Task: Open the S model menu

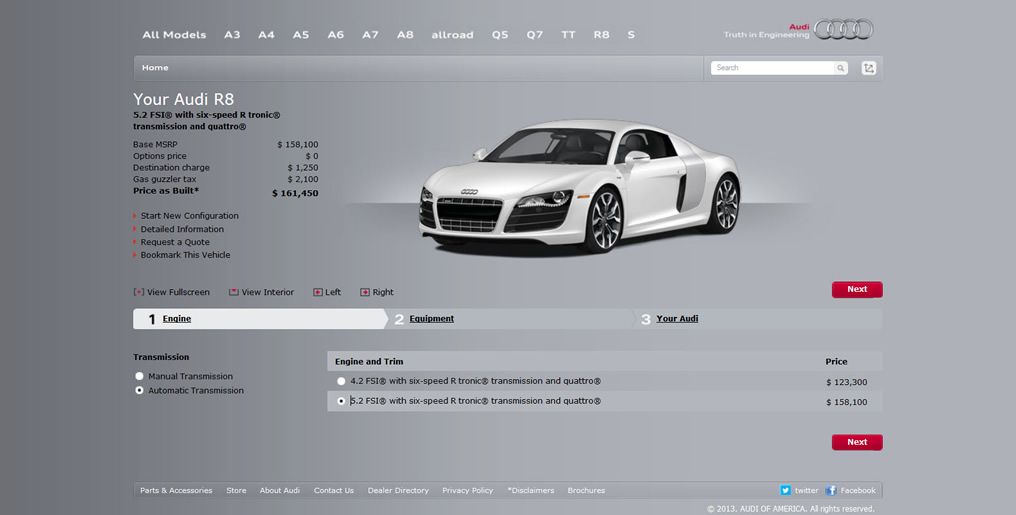Action: pos(631,35)
